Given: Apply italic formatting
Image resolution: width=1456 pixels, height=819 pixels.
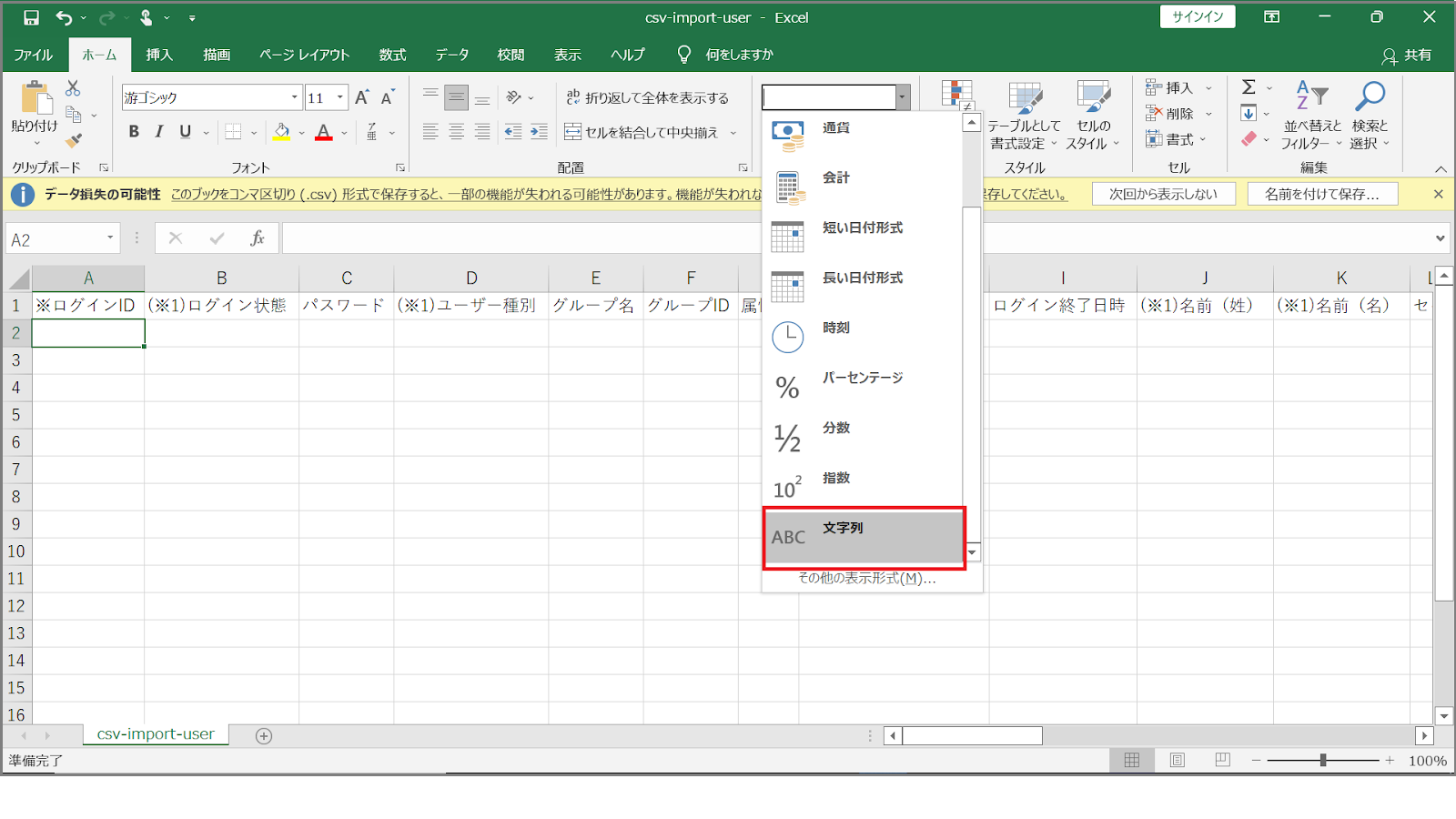Looking at the screenshot, I should click(158, 131).
